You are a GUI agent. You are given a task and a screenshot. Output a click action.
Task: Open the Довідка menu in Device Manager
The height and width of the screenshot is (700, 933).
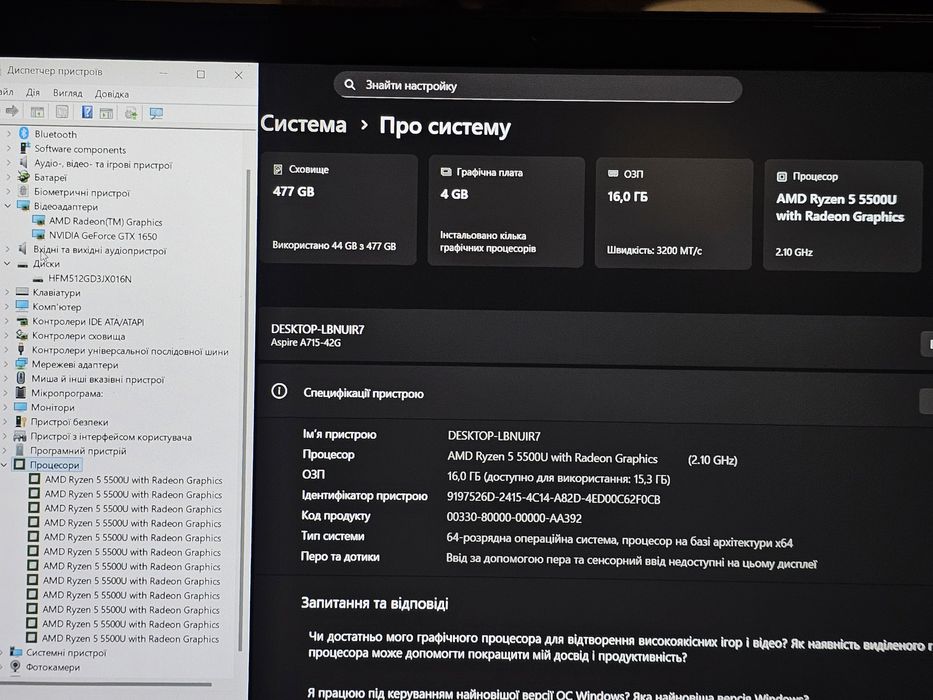111,93
